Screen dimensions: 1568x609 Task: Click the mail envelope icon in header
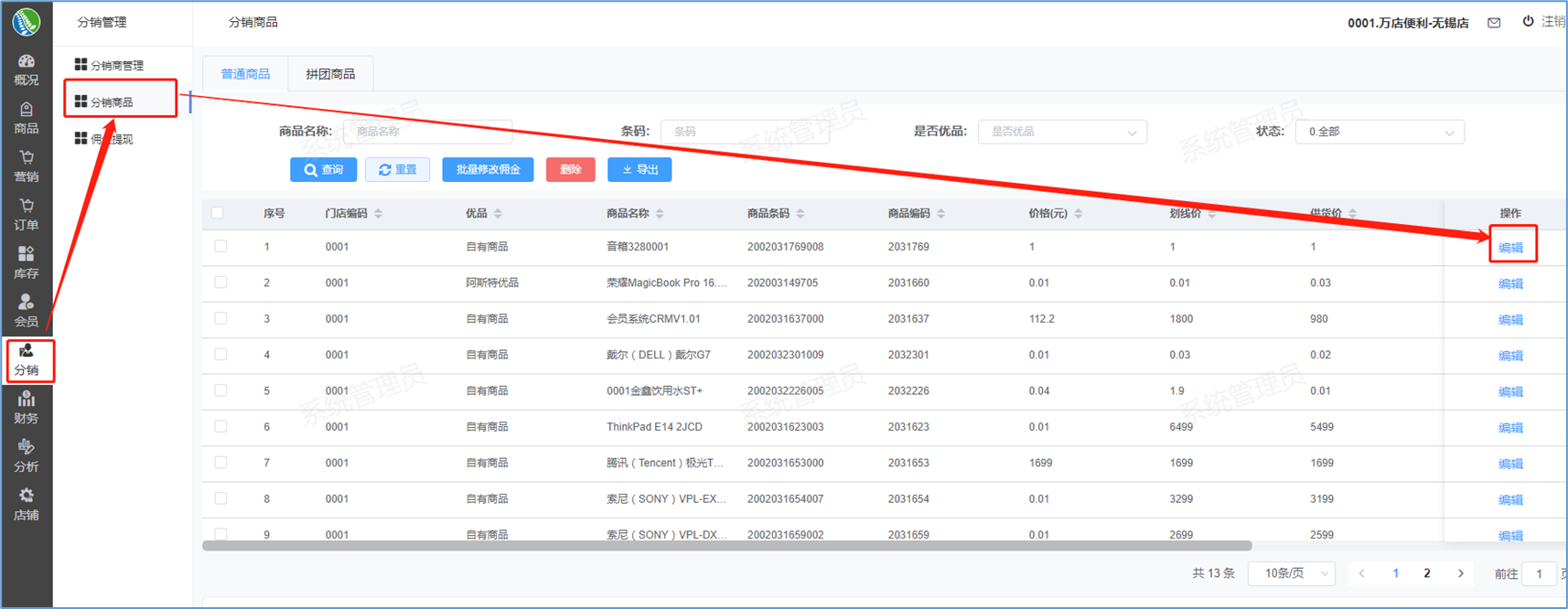tap(1494, 23)
